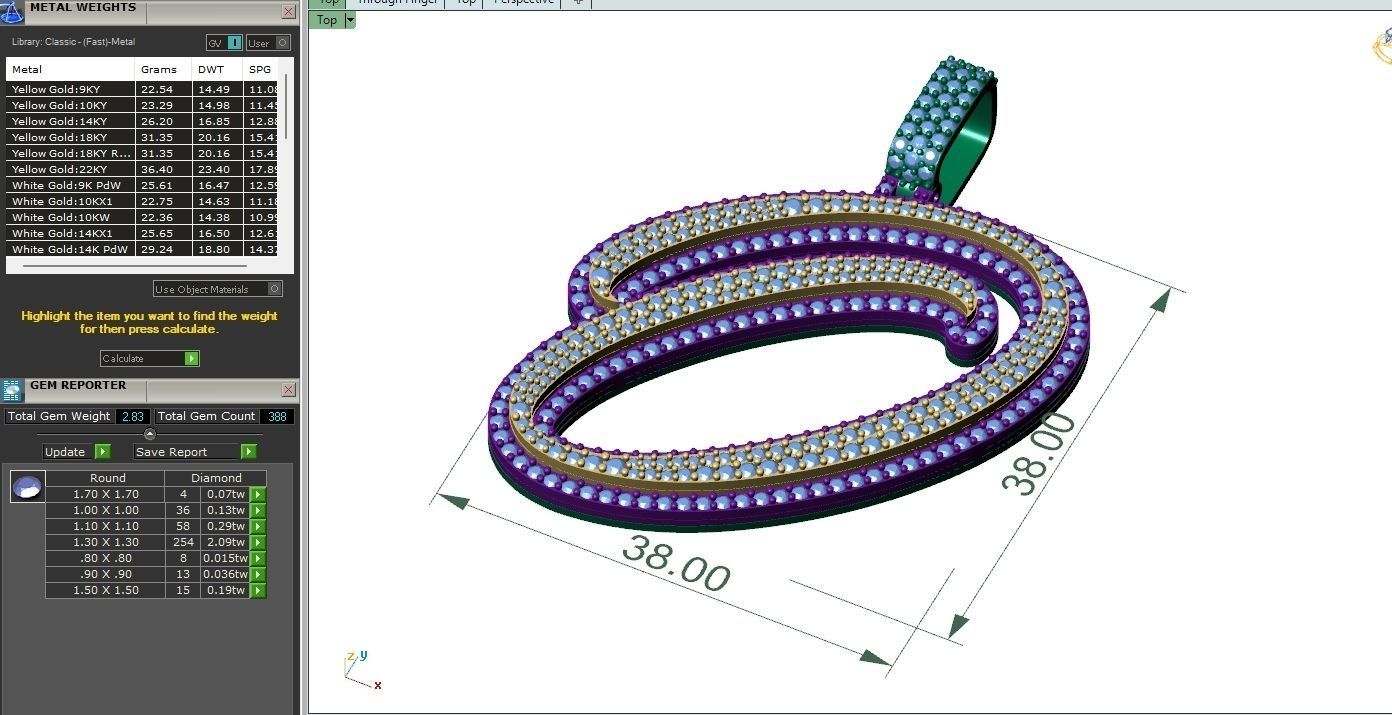Open the Top viewport dropdown arrow
Viewport: 1392px width, 715px height.
[350, 20]
